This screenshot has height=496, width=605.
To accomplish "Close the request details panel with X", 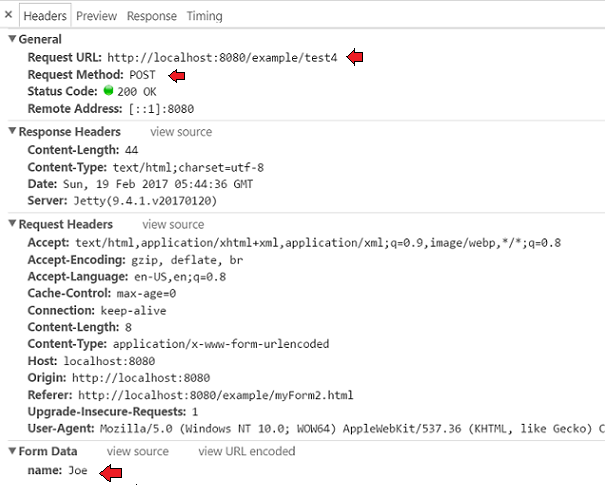I will click(x=9, y=16).
